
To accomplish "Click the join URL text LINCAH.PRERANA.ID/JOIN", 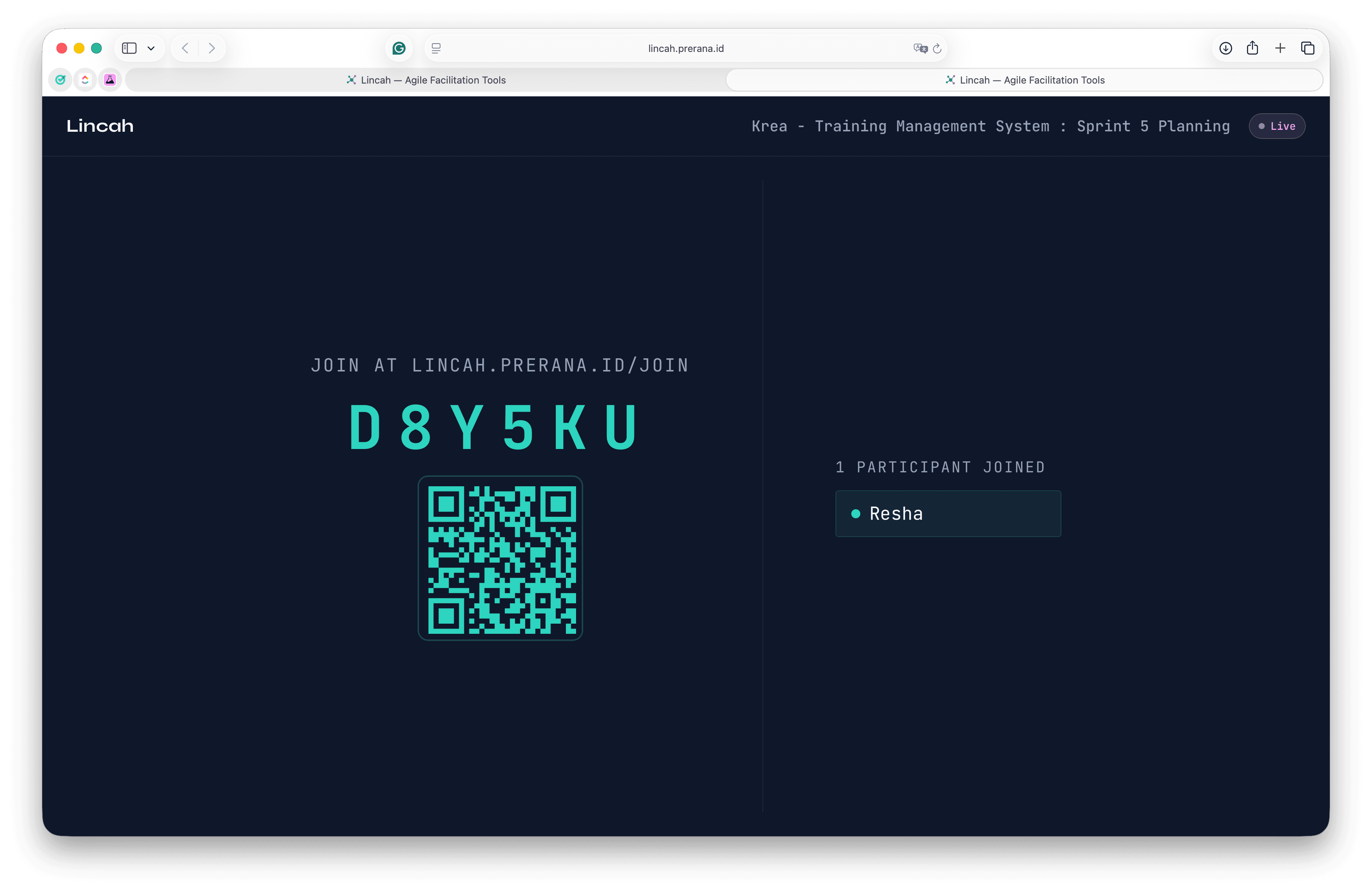I will click(550, 365).
